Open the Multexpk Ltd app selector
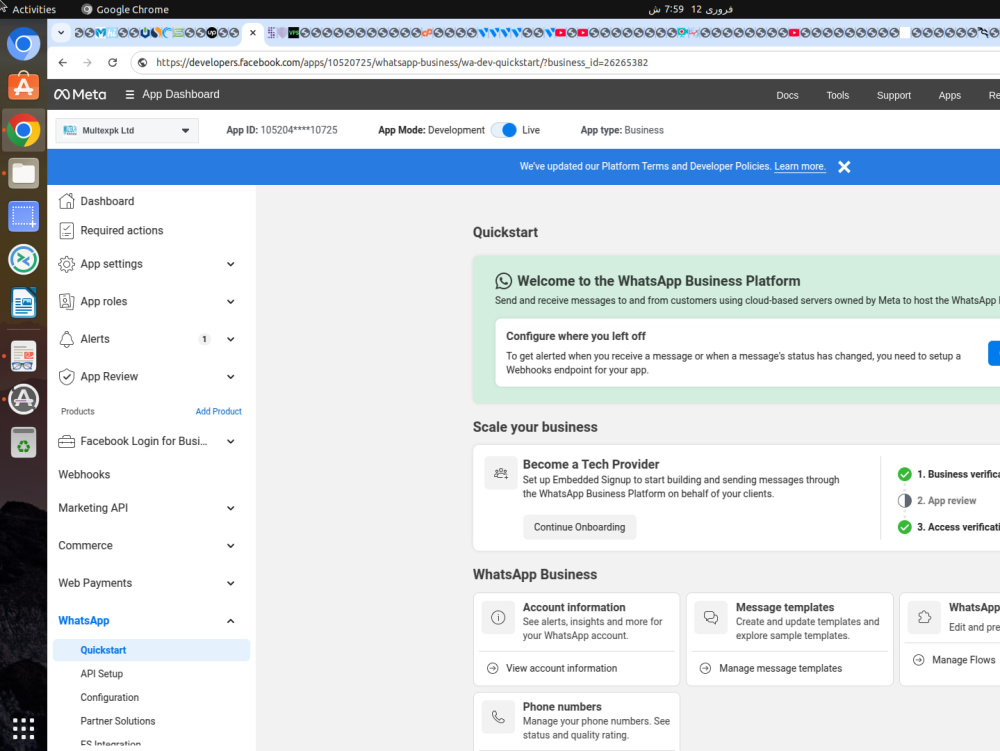 pyautogui.click(x=127, y=130)
